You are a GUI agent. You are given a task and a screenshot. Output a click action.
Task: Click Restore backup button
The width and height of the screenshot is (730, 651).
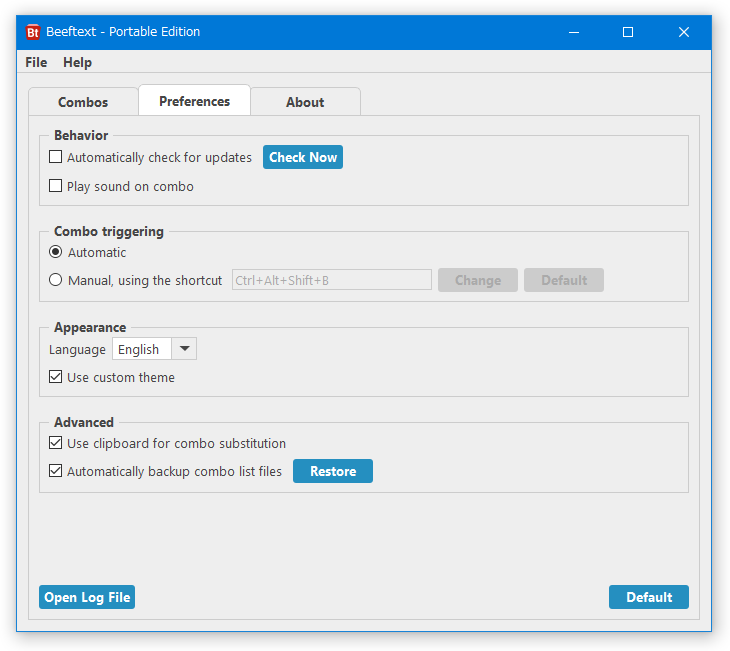(x=333, y=471)
